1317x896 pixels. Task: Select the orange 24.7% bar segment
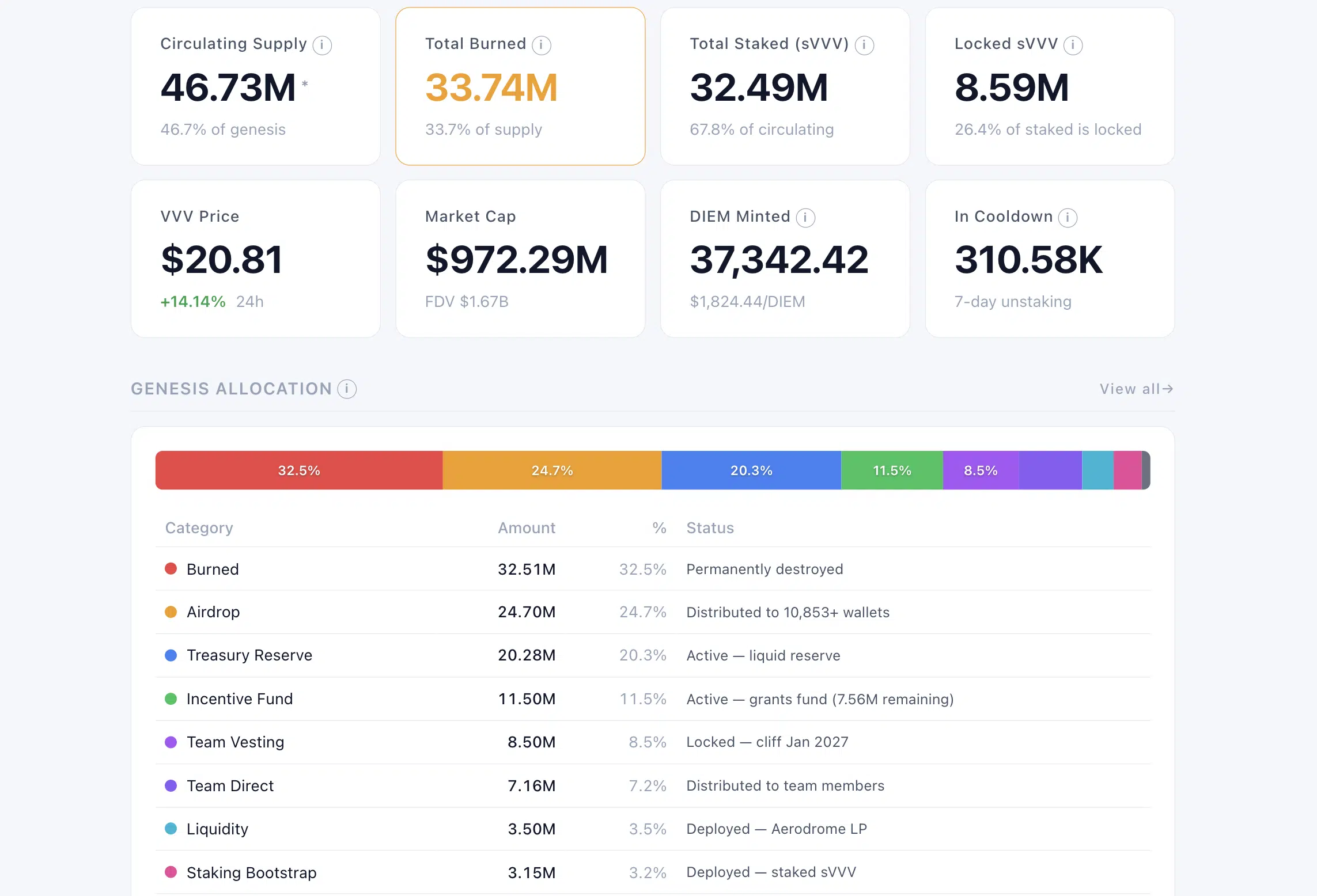[552, 470]
